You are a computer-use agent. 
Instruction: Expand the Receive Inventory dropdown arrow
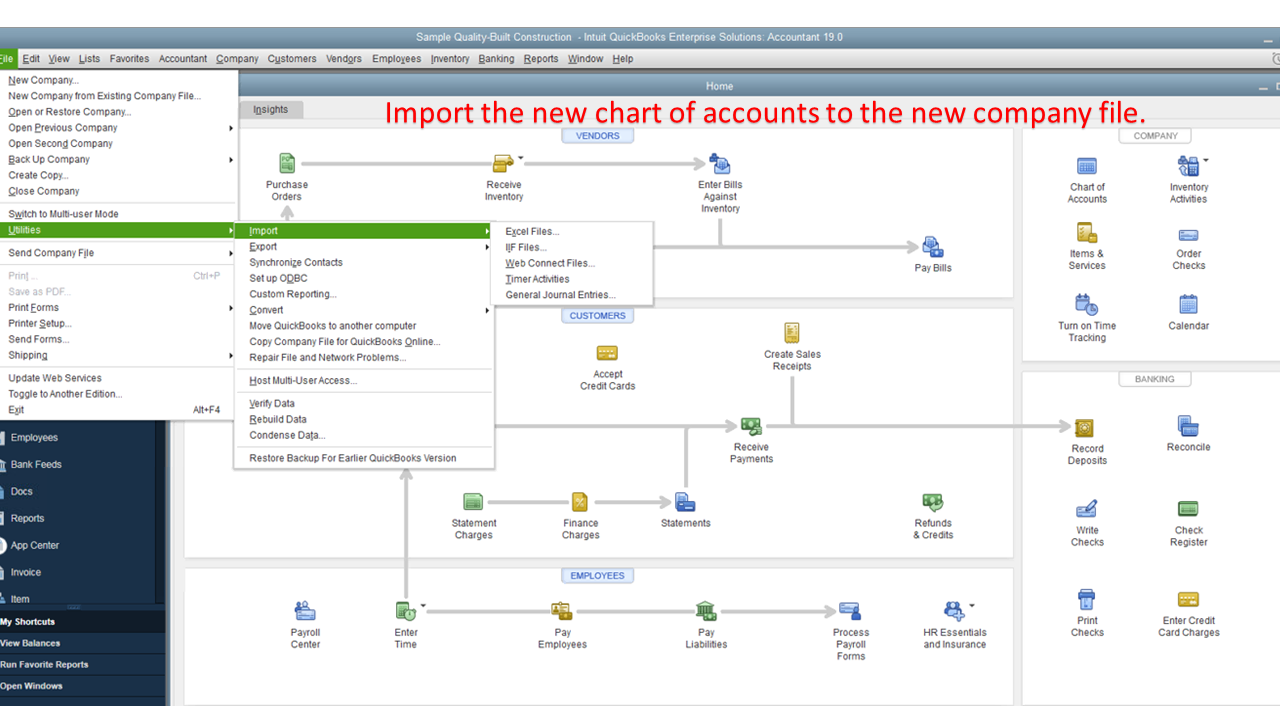tap(520, 158)
